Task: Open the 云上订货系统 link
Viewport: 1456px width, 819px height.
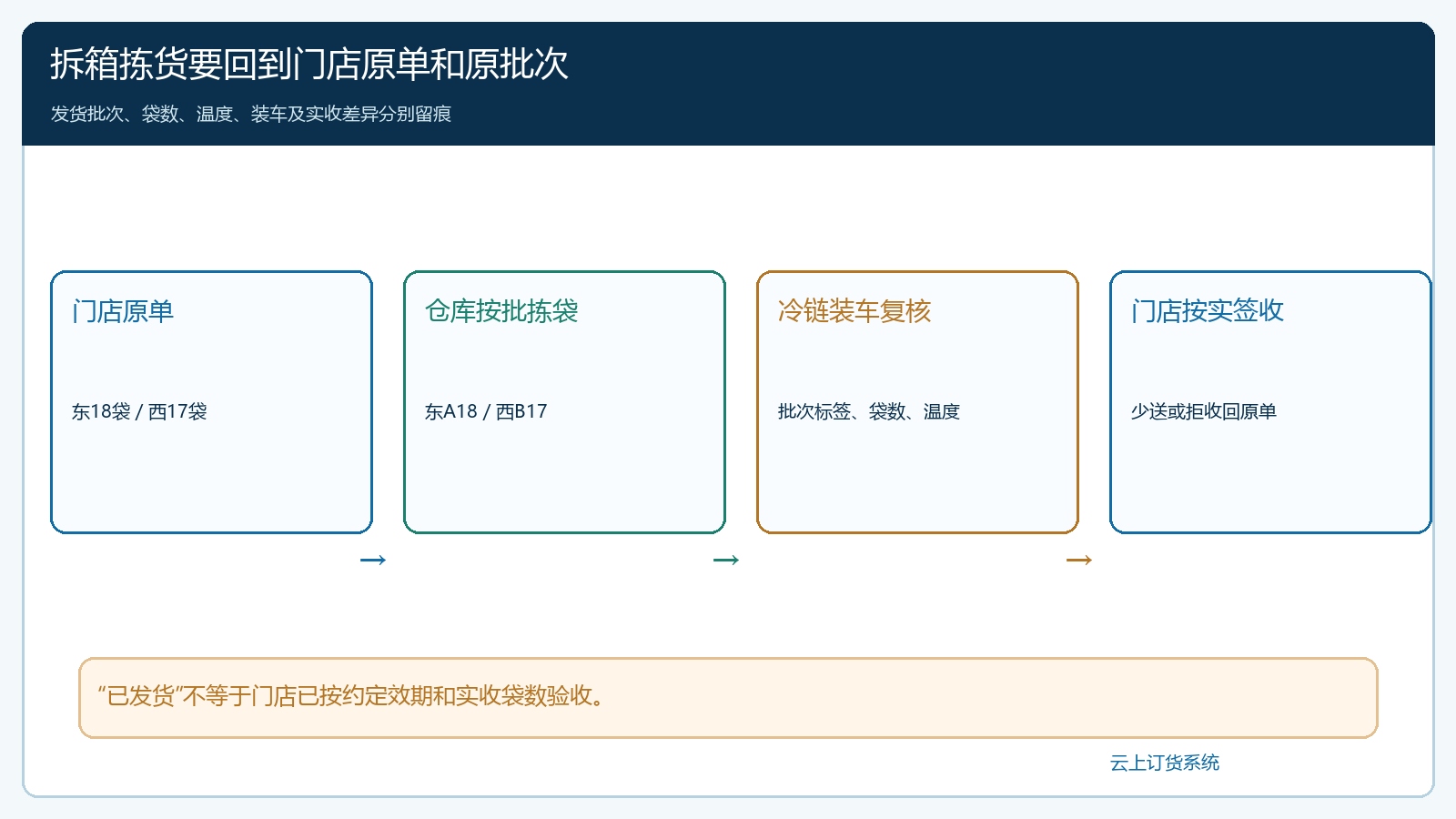Action: click(1165, 763)
